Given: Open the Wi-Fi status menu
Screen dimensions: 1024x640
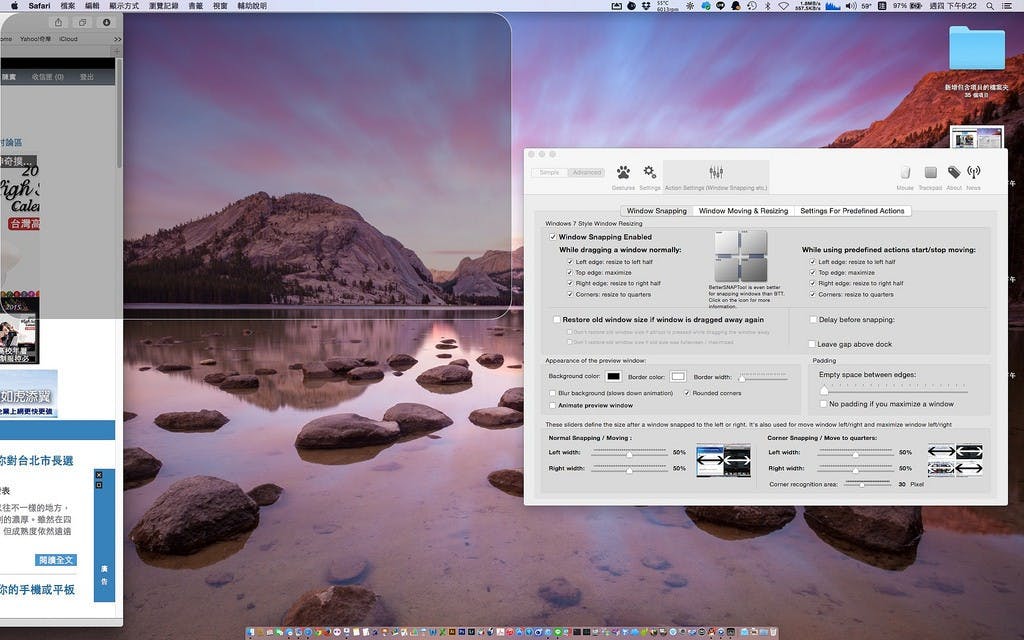Looking at the screenshot, I should pyautogui.click(x=783, y=6).
